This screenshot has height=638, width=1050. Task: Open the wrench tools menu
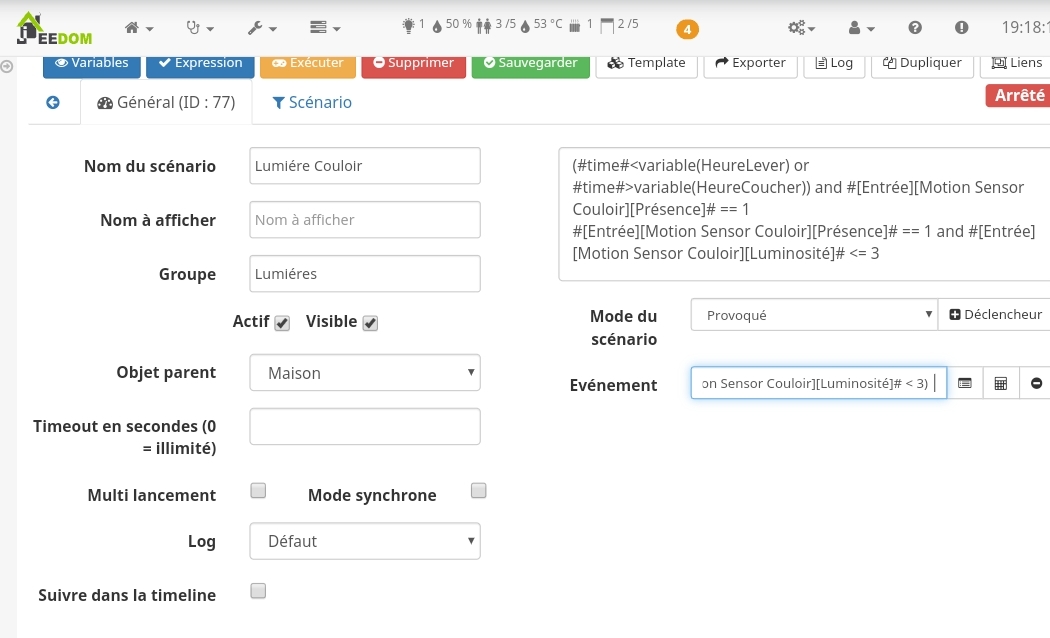coord(261,28)
